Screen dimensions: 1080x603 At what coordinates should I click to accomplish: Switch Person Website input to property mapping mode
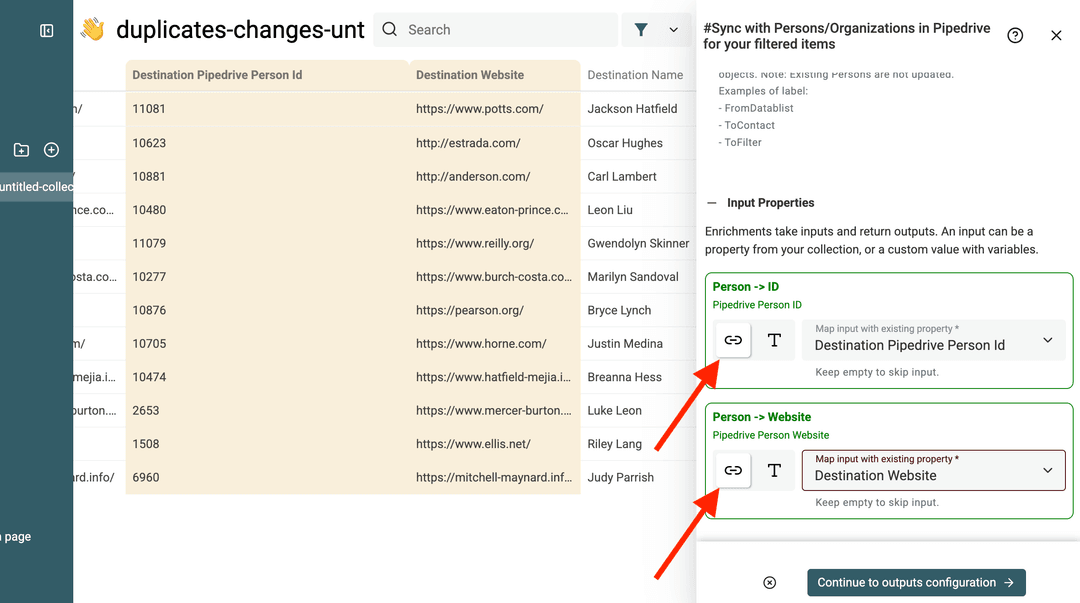[732, 470]
